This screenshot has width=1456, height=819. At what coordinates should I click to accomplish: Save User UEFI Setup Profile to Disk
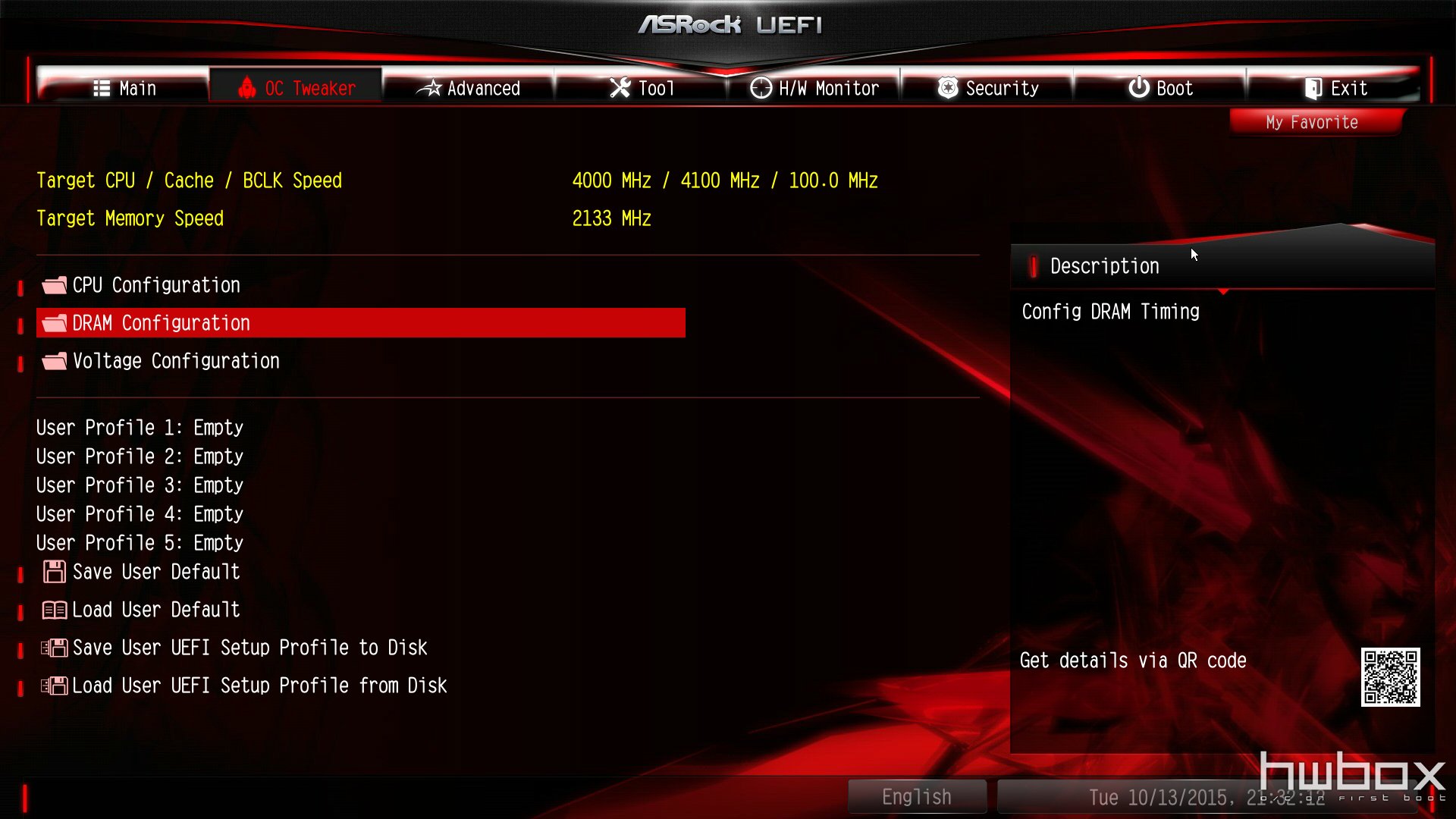pyautogui.click(x=249, y=647)
